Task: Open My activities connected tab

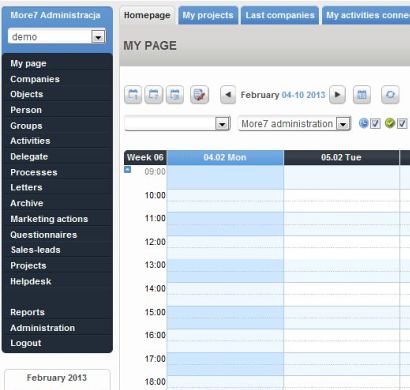Action: [366, 15]
